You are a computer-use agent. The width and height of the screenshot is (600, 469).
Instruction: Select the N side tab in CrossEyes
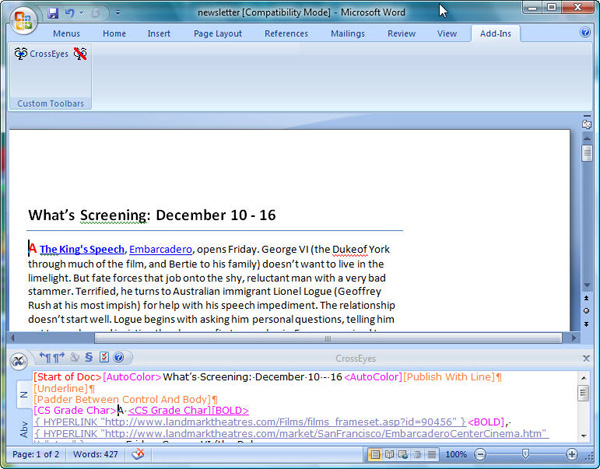(24, 394)
